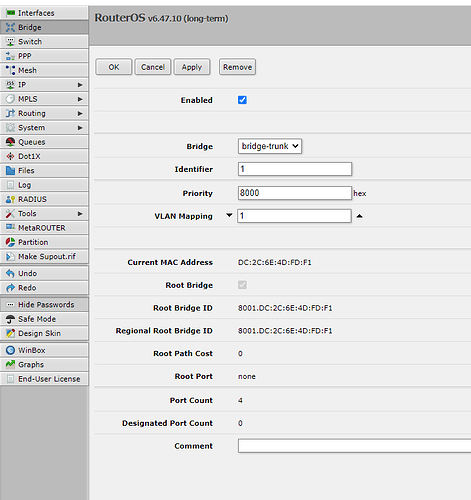The width and height of the screenshot is (471, 500).
Task: Open the Partition menu item
Action: point(44,242)
